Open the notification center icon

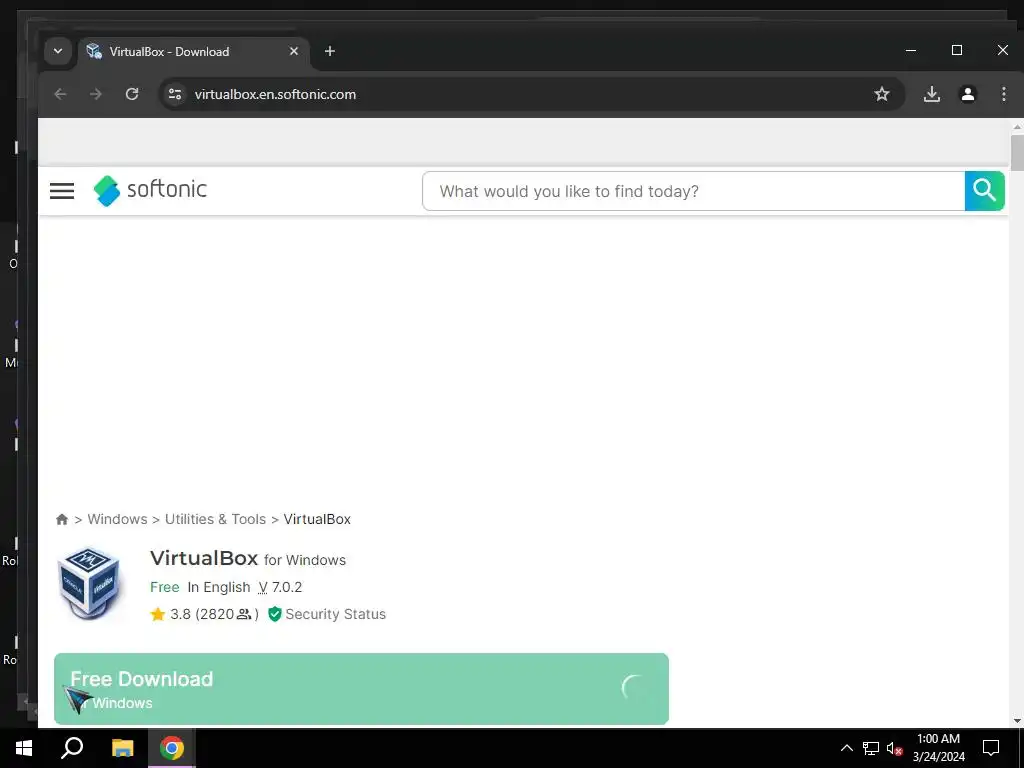click(991, 748)
